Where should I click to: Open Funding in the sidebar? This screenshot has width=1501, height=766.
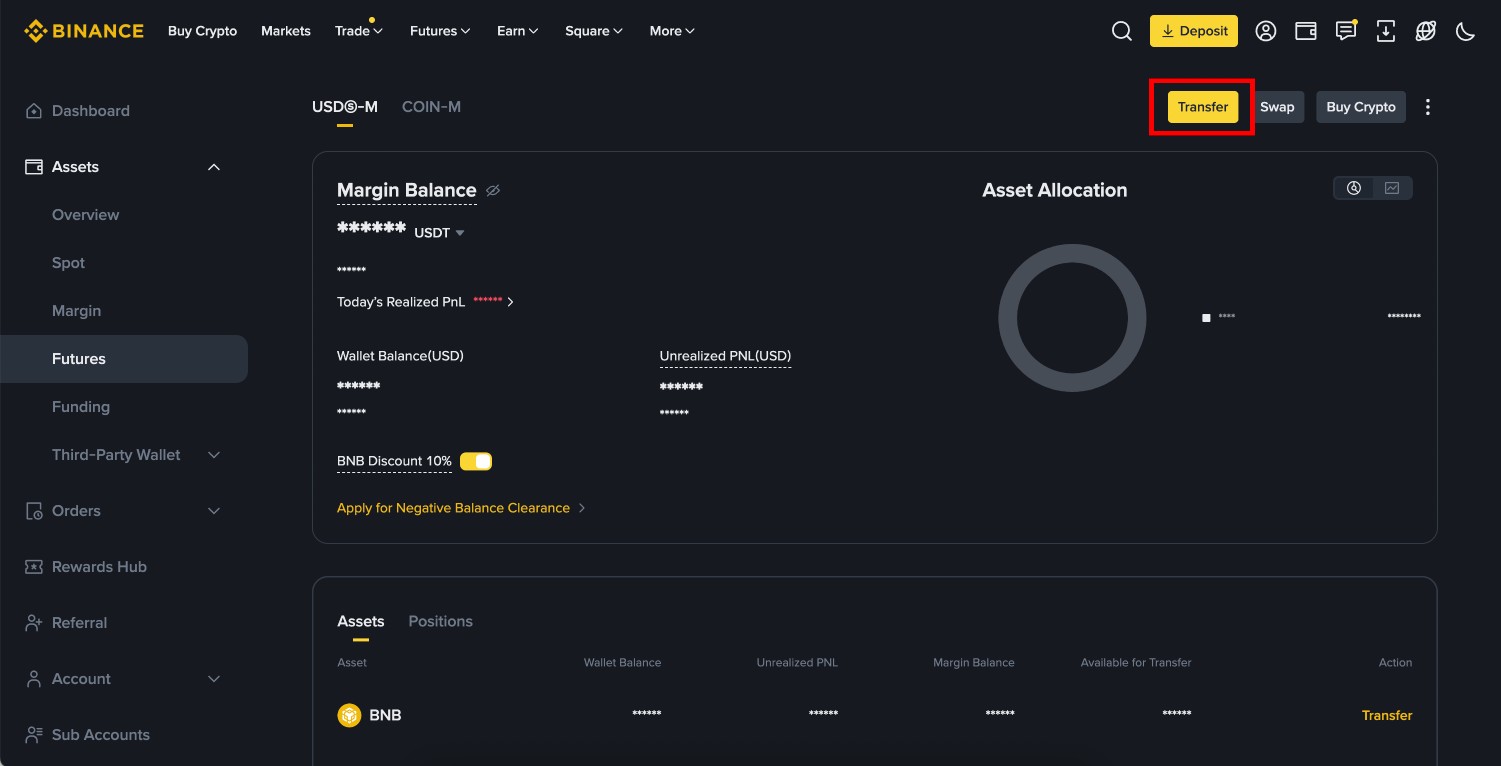pyautogui.click(x=81, y=407)
